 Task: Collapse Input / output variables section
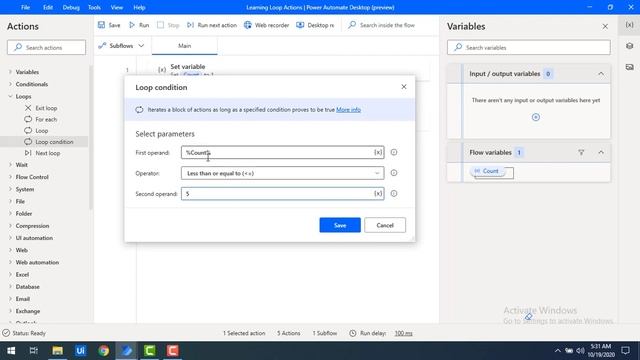601,74
